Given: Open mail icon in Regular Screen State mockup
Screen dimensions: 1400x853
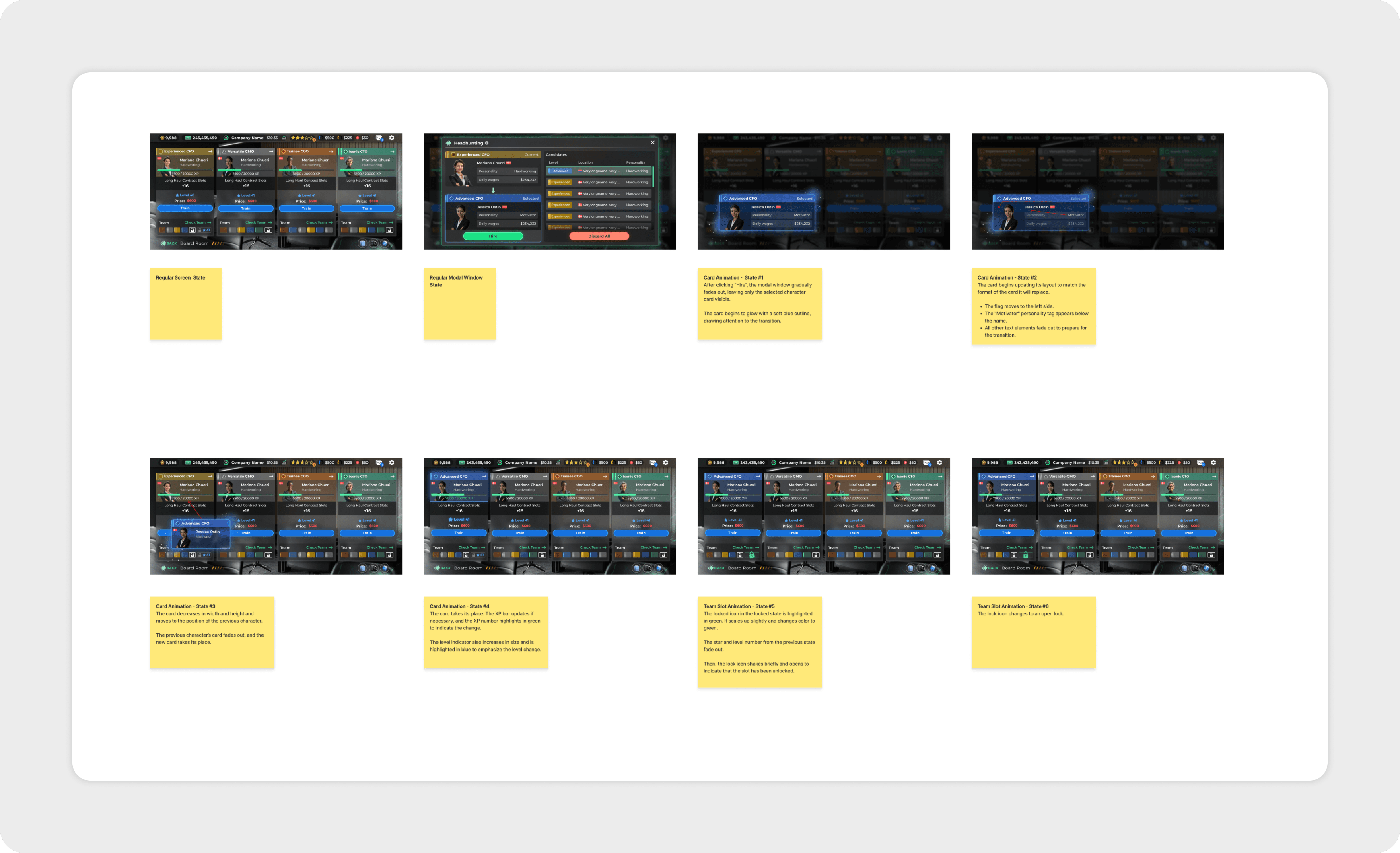Looking at the screenshot, I should (x=379, y=138).
